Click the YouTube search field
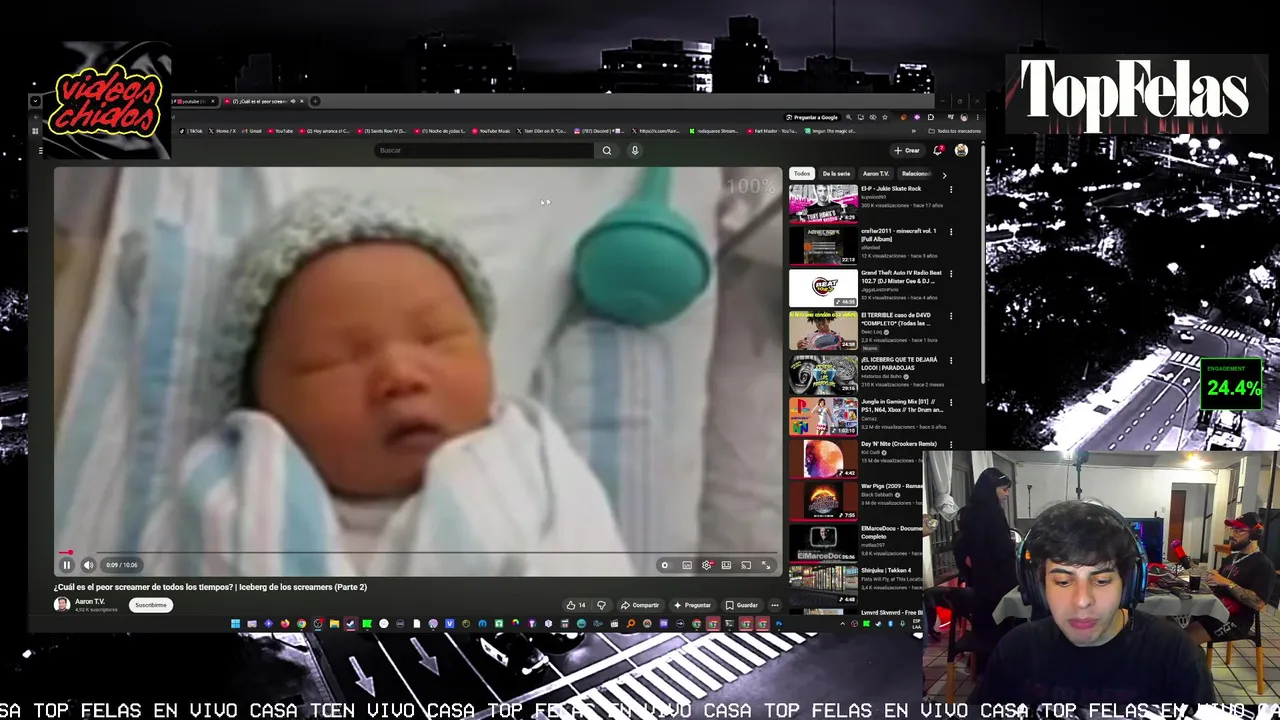 [485, 150]
